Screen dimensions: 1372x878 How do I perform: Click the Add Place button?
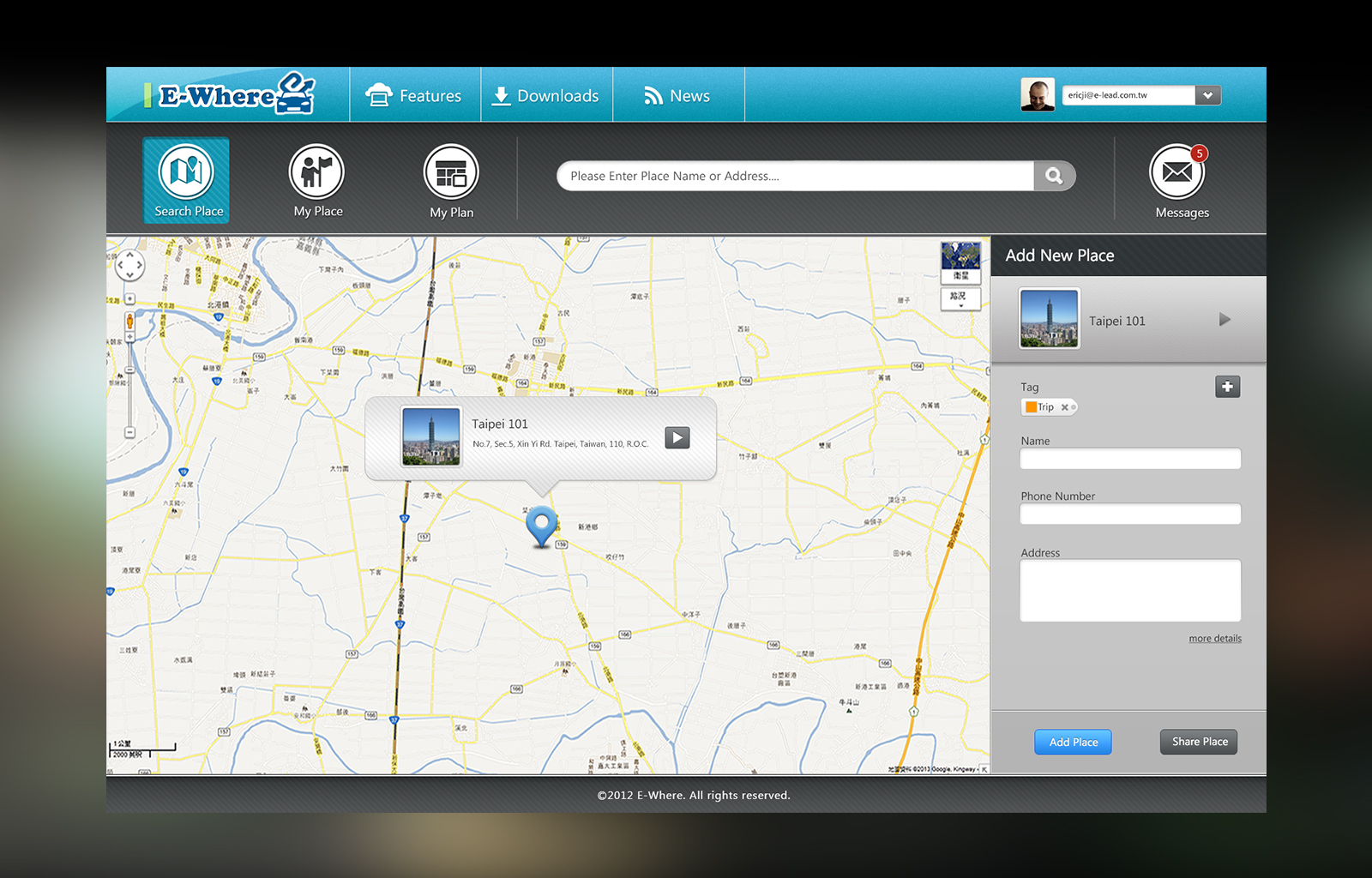click(1073, 742)
